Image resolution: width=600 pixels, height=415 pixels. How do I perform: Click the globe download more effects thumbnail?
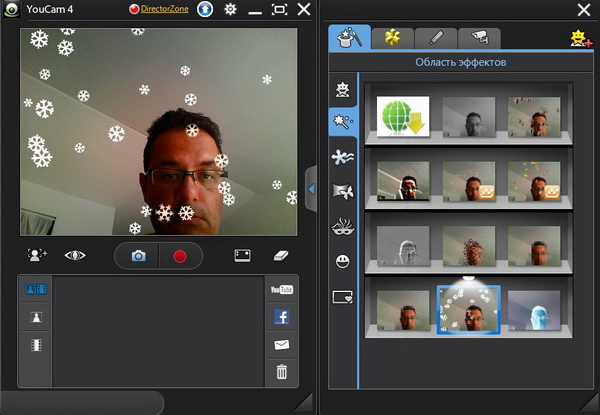[403, 117]
